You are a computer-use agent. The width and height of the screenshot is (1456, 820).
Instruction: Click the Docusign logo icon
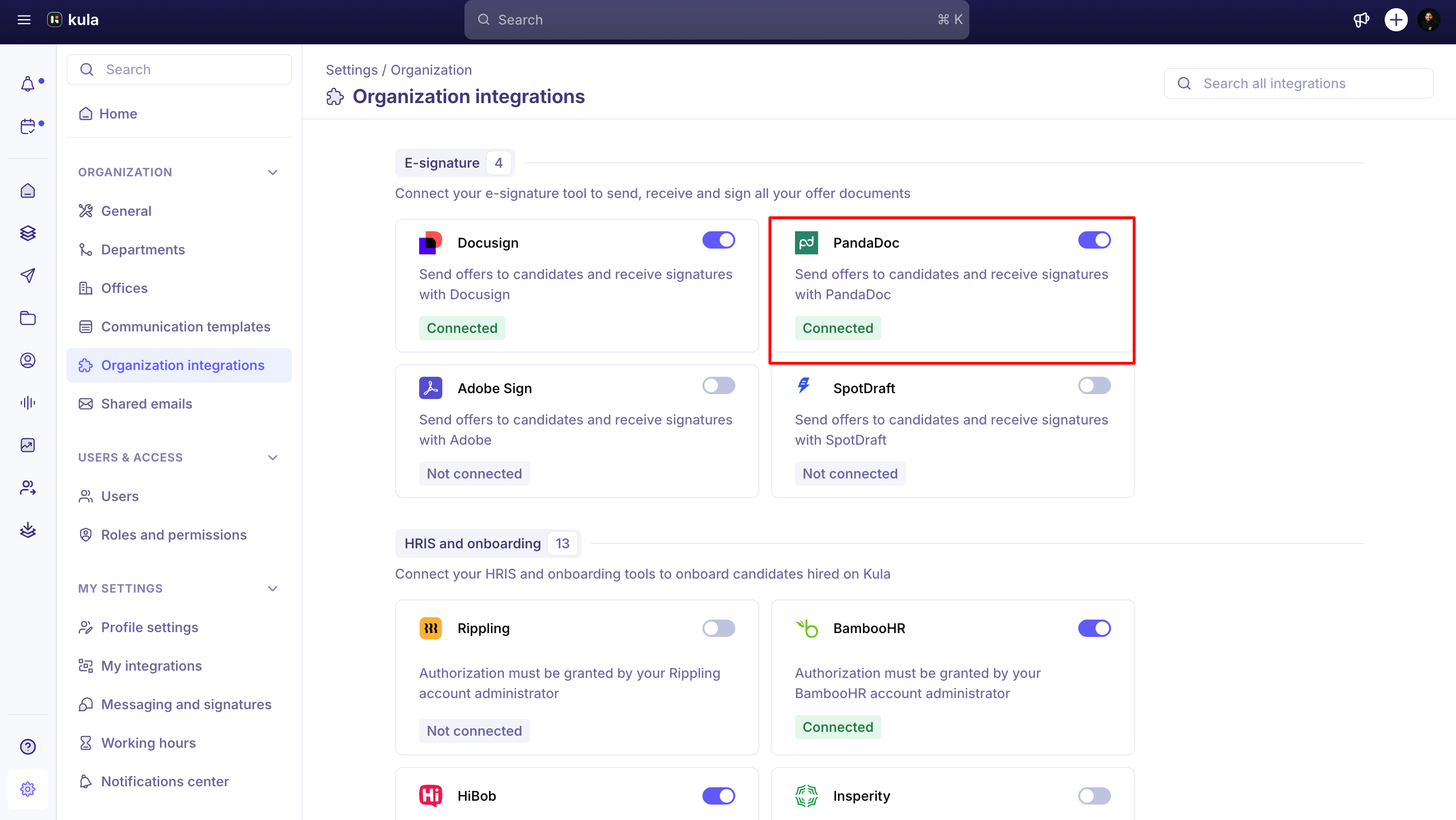click(x=430, y=243)
